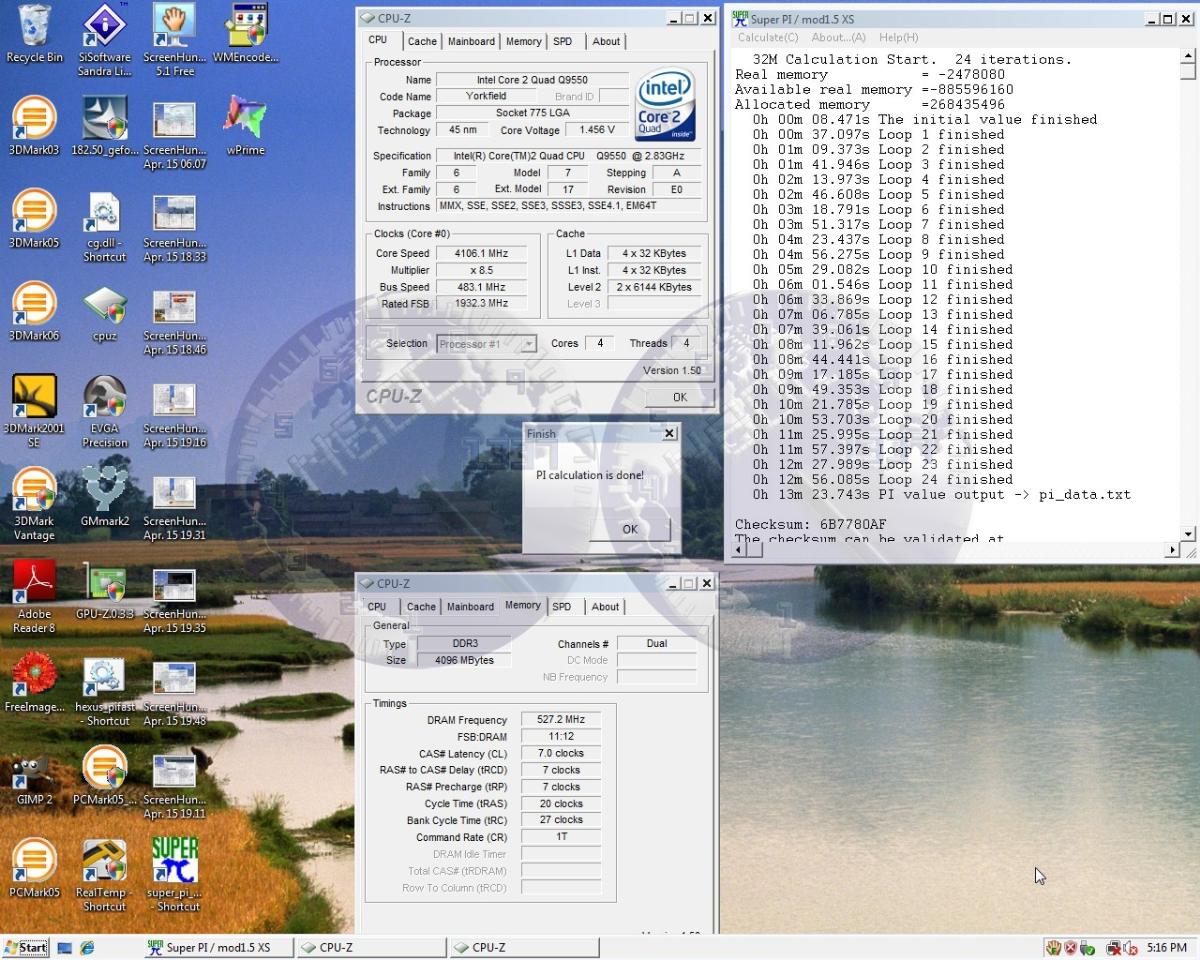This screenshot has width=1200, height=960.
Task: Open the Adobe Reader 8 icon
Action: coord(34,598)
